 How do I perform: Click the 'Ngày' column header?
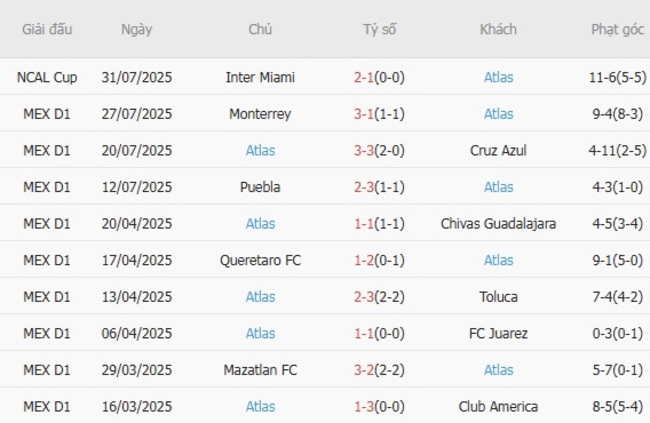(x=137, y=29)
